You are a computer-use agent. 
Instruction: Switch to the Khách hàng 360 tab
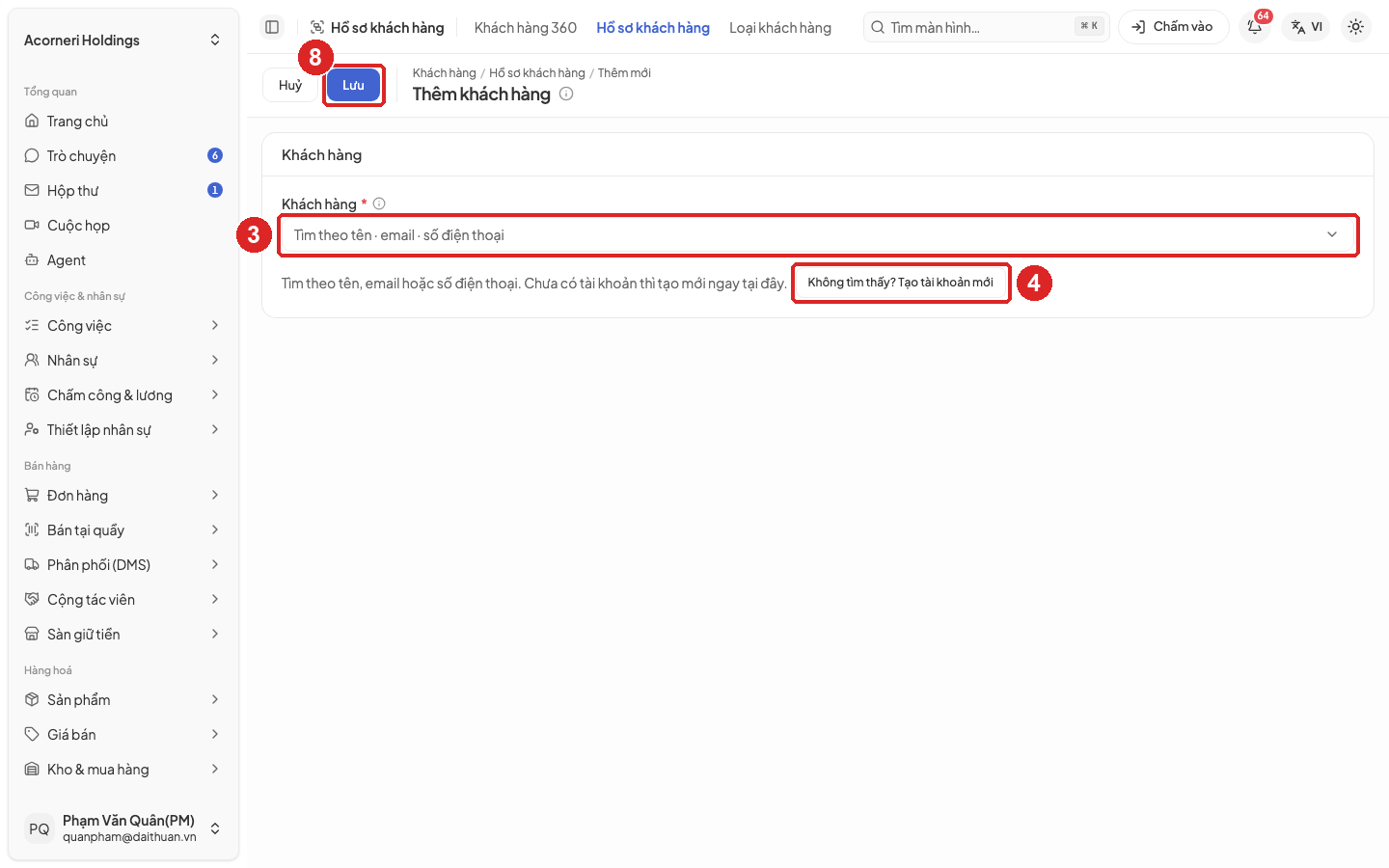point(526,28)
